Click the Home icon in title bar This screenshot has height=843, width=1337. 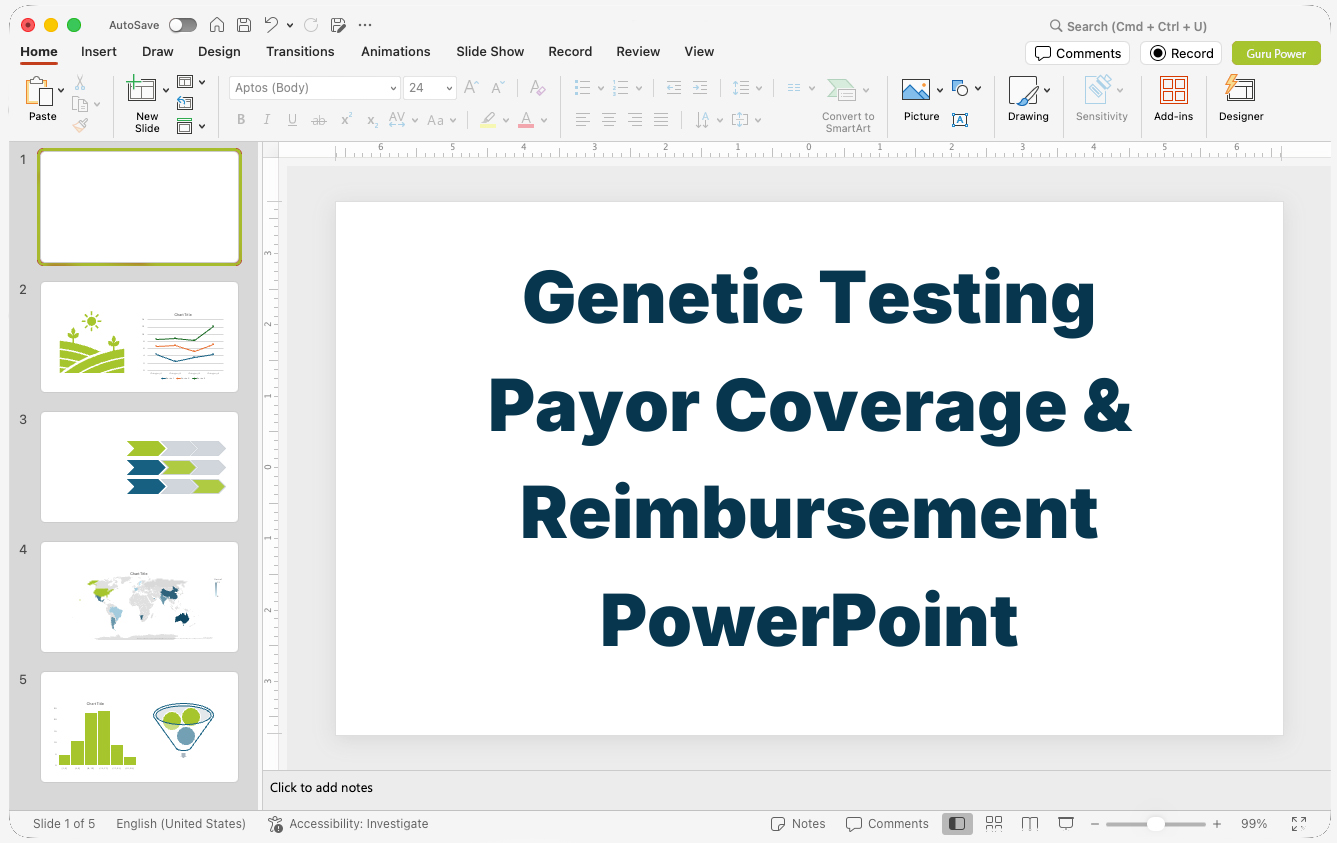(217, 25)
